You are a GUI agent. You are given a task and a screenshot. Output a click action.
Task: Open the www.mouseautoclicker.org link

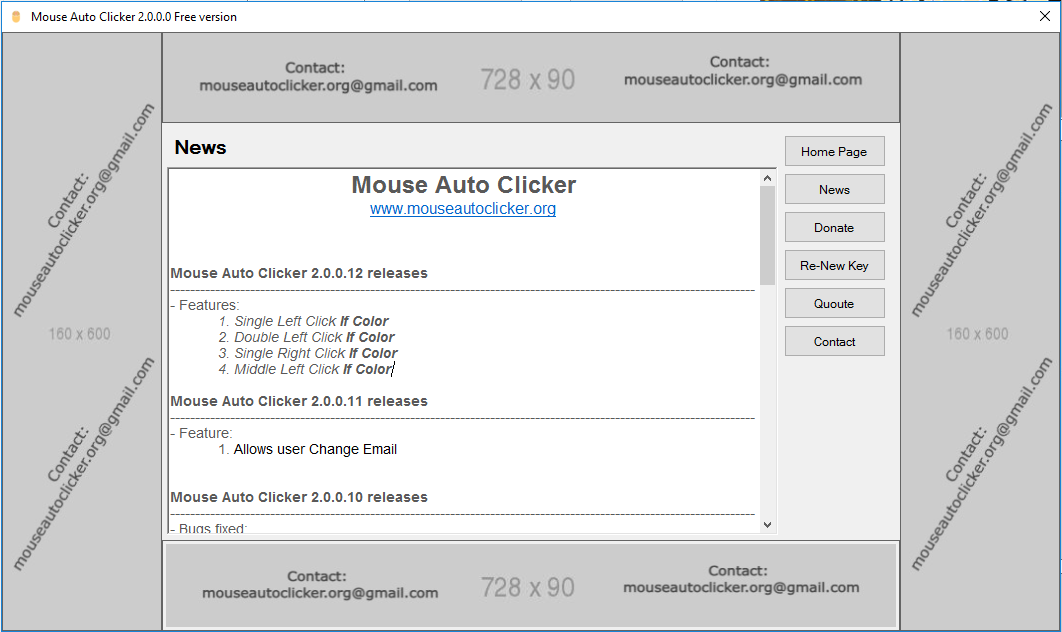pos(463,209)
